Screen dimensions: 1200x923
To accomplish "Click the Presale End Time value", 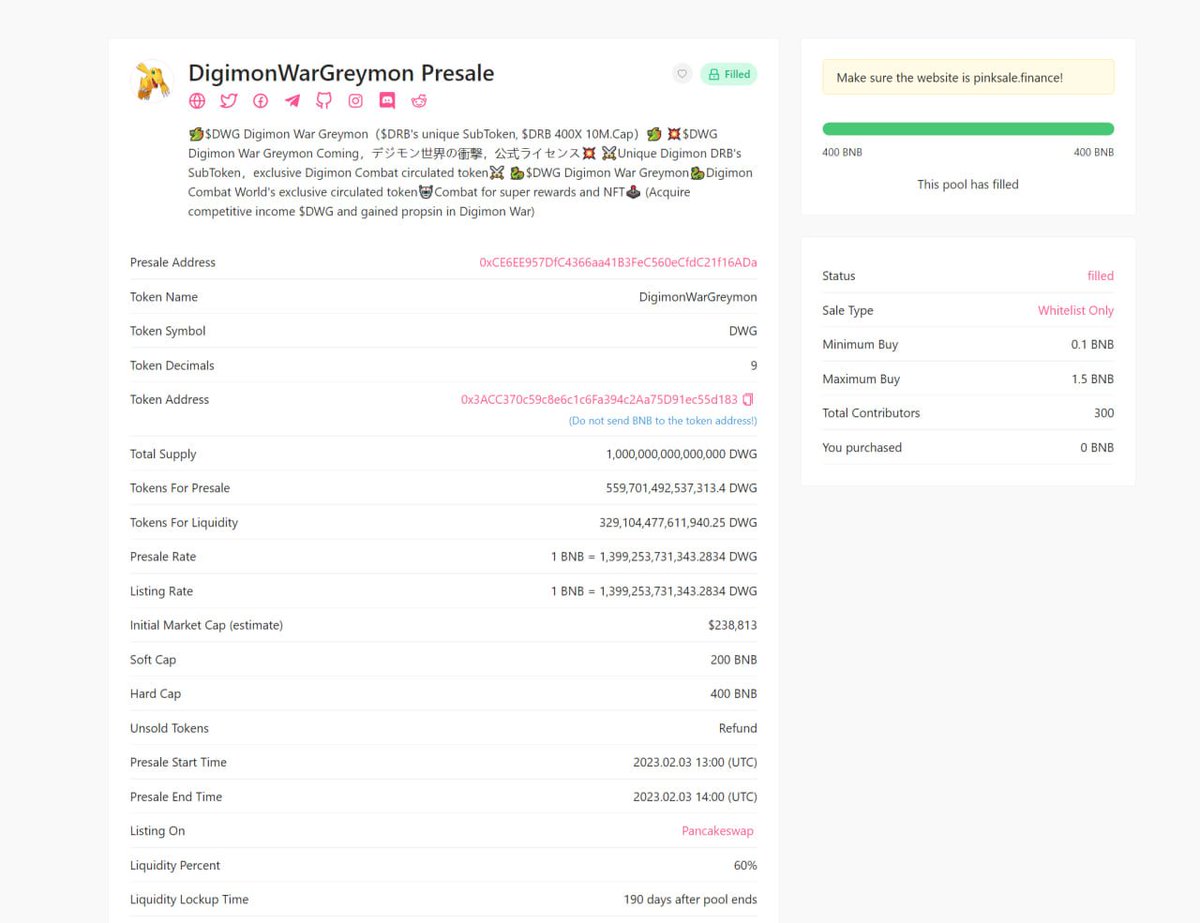I will tap(695, 797).
